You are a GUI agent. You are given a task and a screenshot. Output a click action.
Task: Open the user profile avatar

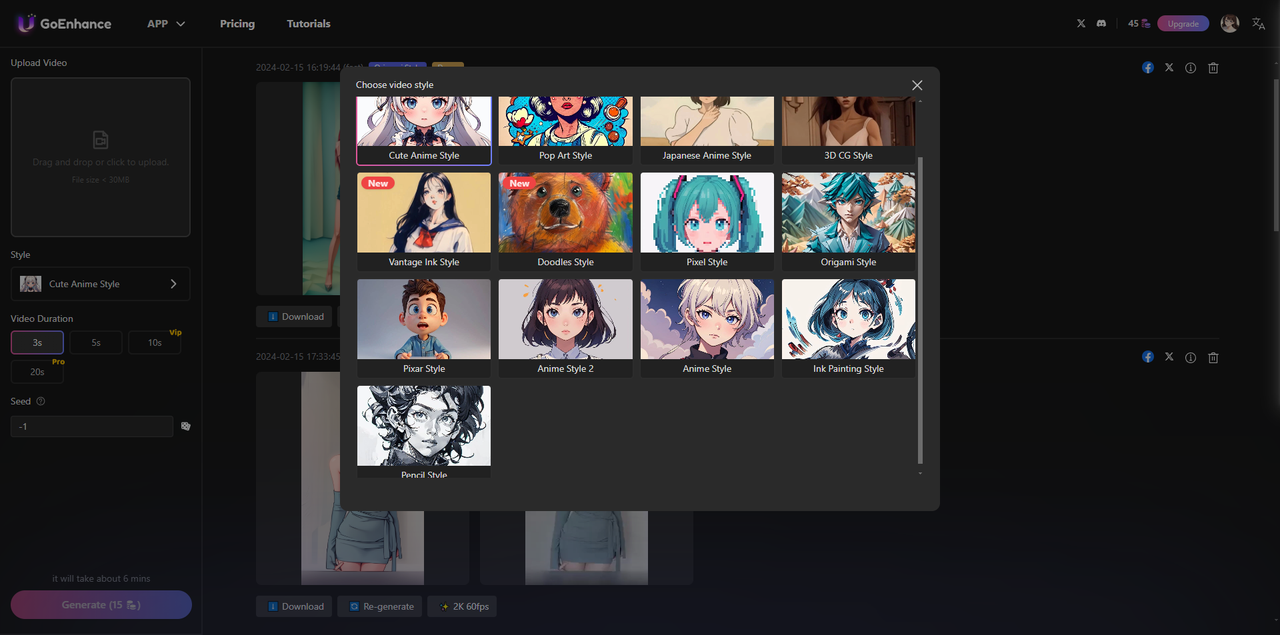click(1230, 23)
